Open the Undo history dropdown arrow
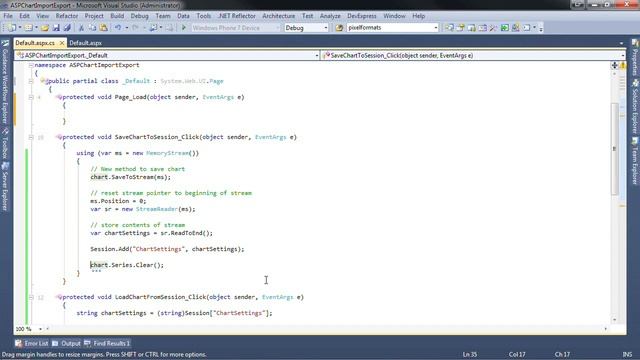 pyautogui.click(x=127, y=28)
